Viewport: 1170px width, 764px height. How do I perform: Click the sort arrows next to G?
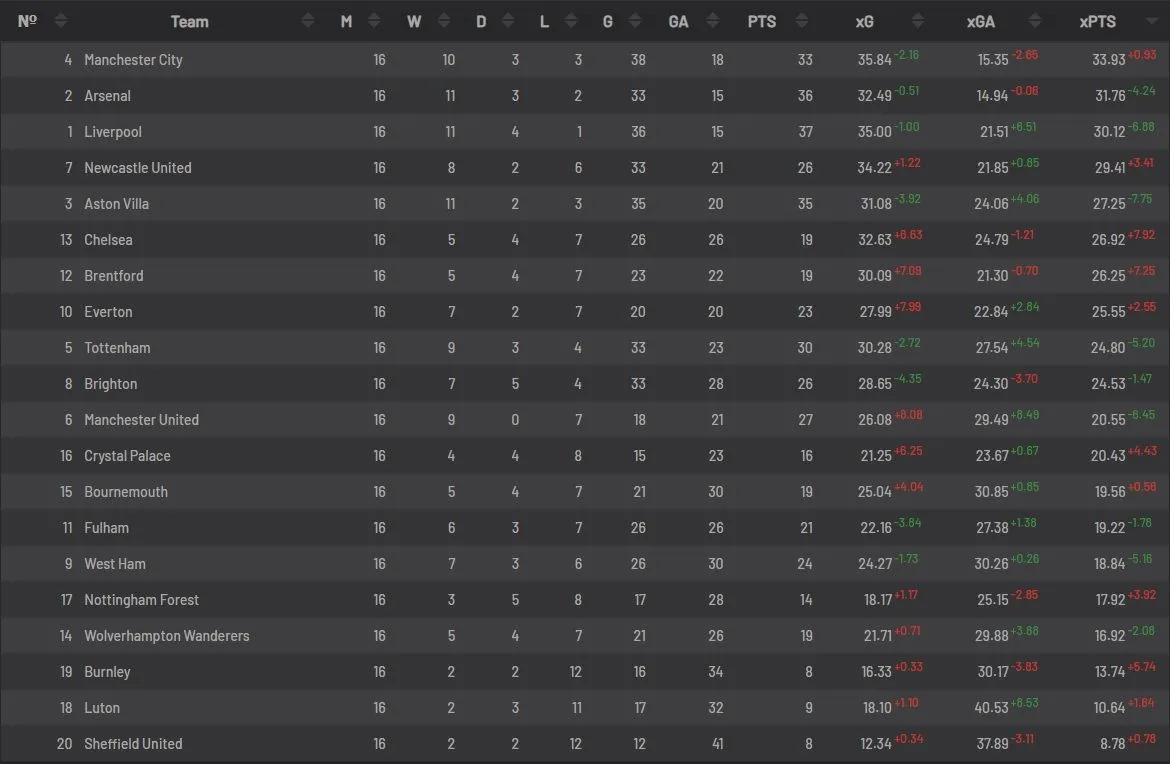point(635,21)
